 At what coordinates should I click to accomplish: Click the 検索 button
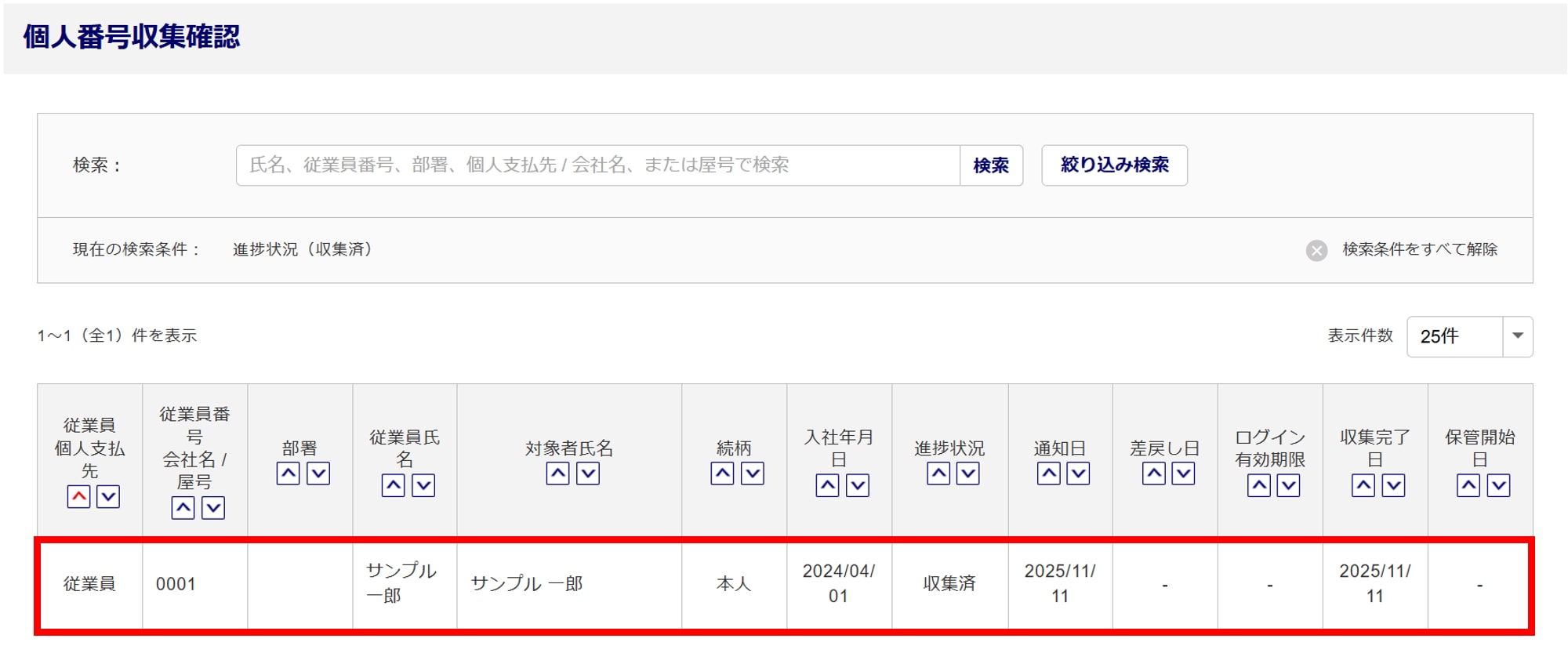pos(991,165)
